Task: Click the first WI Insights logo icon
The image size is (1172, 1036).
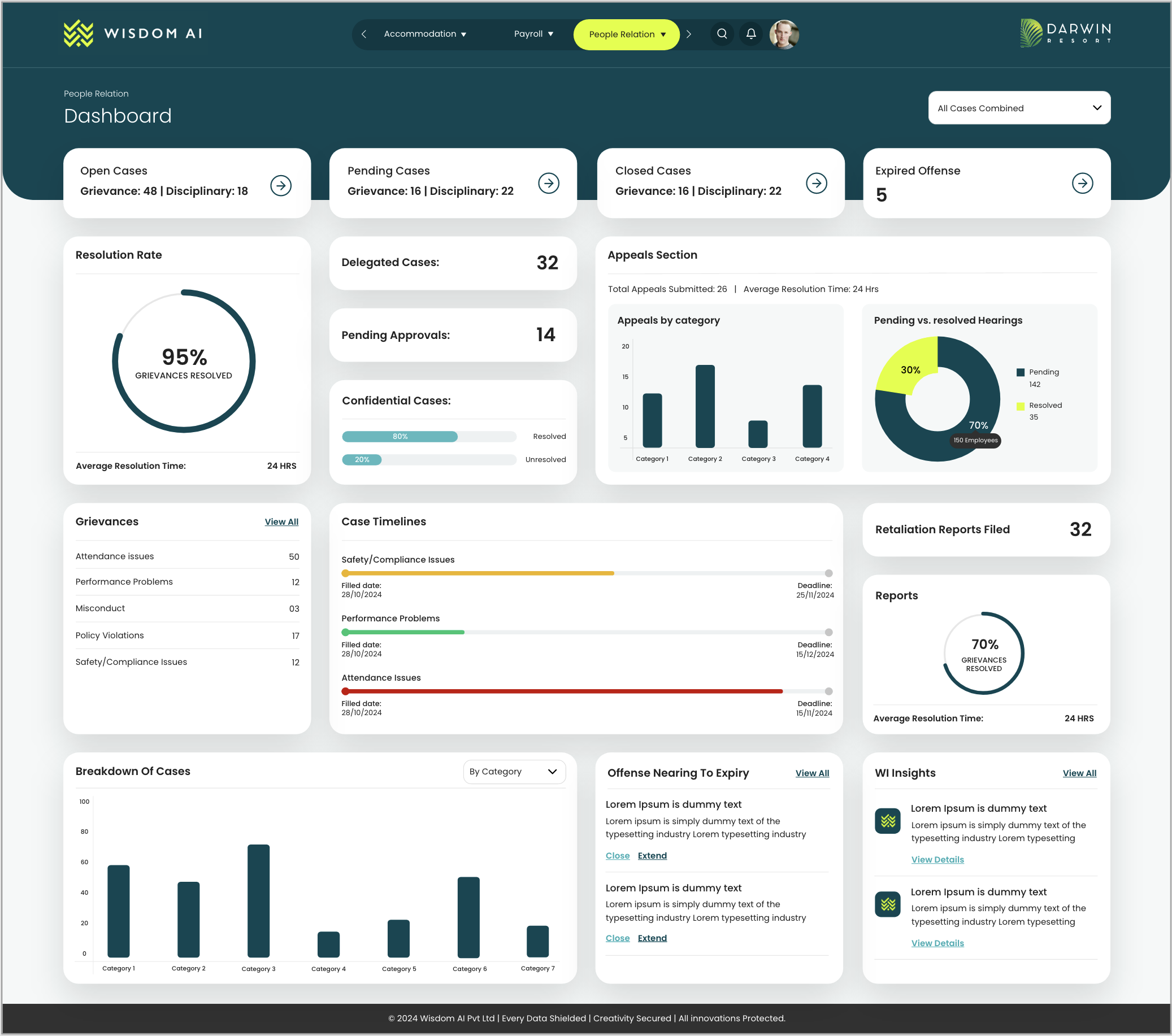Action: coord(887,821)
